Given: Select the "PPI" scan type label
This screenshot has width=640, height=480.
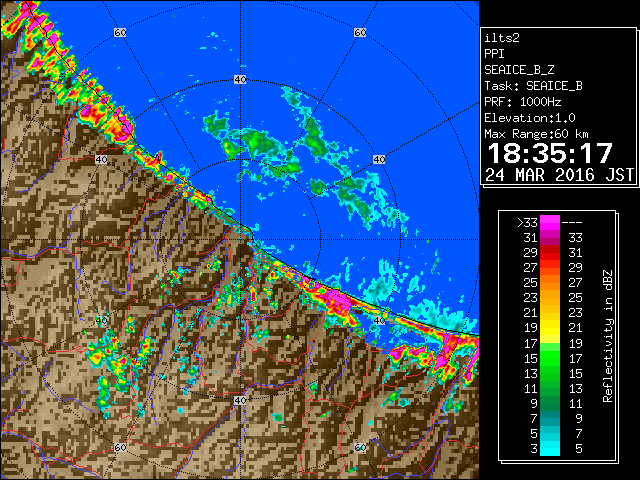Looking at the screenshot, I should (x=494, y=54).
